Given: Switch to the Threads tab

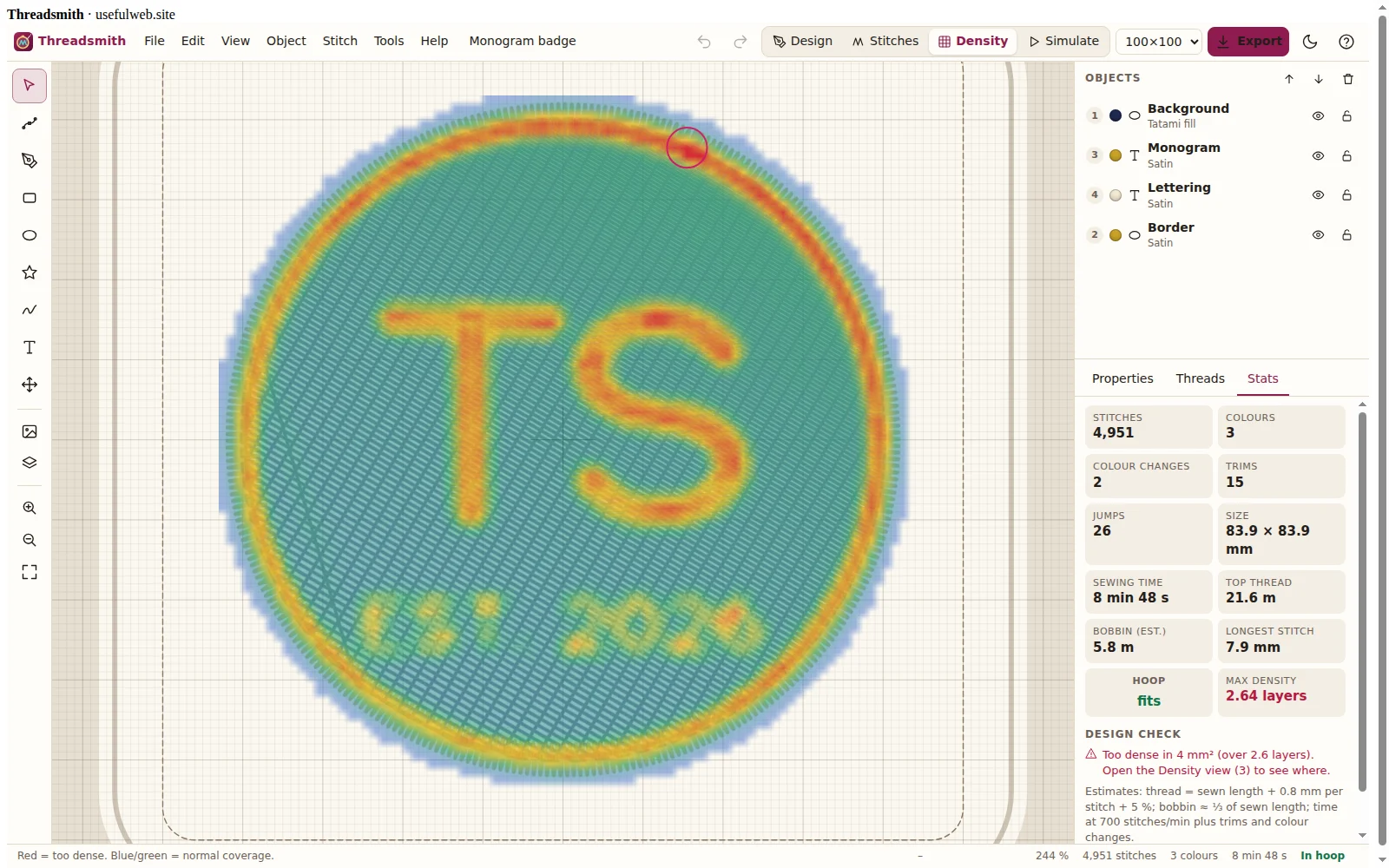Looking at the screenshot, I should pos(1200,378).
